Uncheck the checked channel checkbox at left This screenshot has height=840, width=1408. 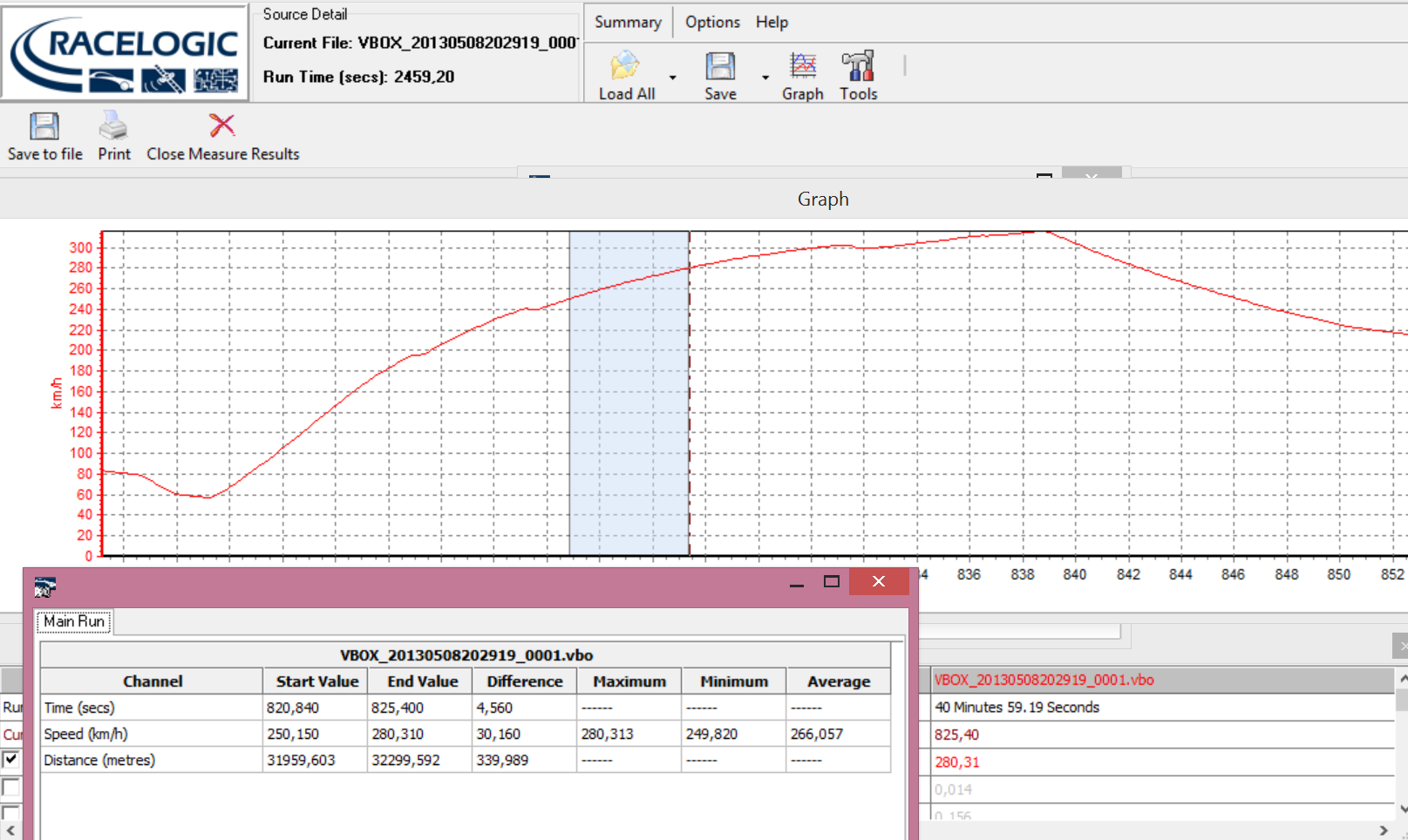coord(10,760)
